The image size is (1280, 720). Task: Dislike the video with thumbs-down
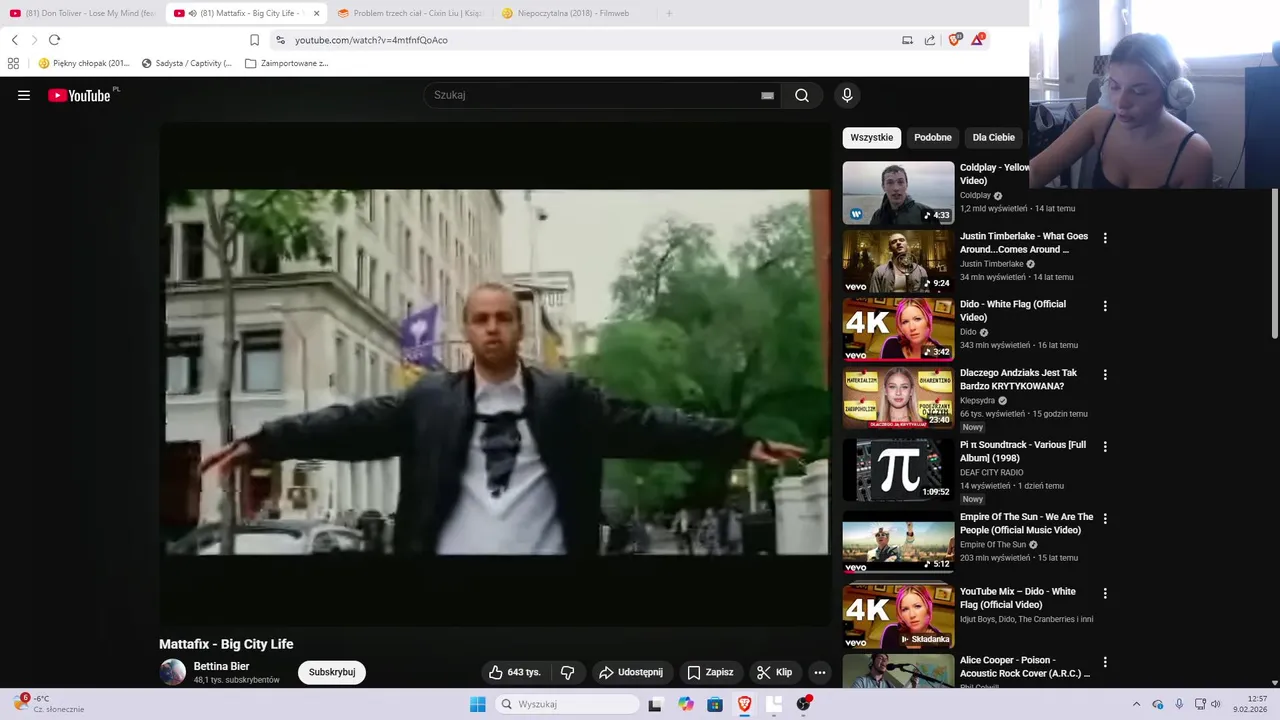click(x=567, y=672)
